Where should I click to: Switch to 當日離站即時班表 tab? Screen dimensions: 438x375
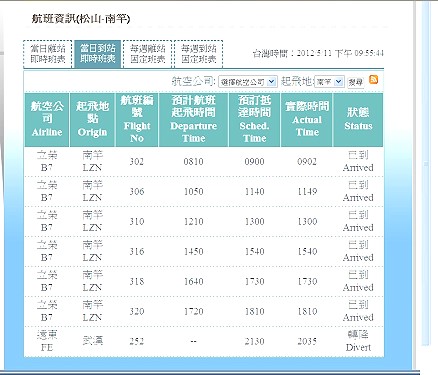(x=48, y=54)
